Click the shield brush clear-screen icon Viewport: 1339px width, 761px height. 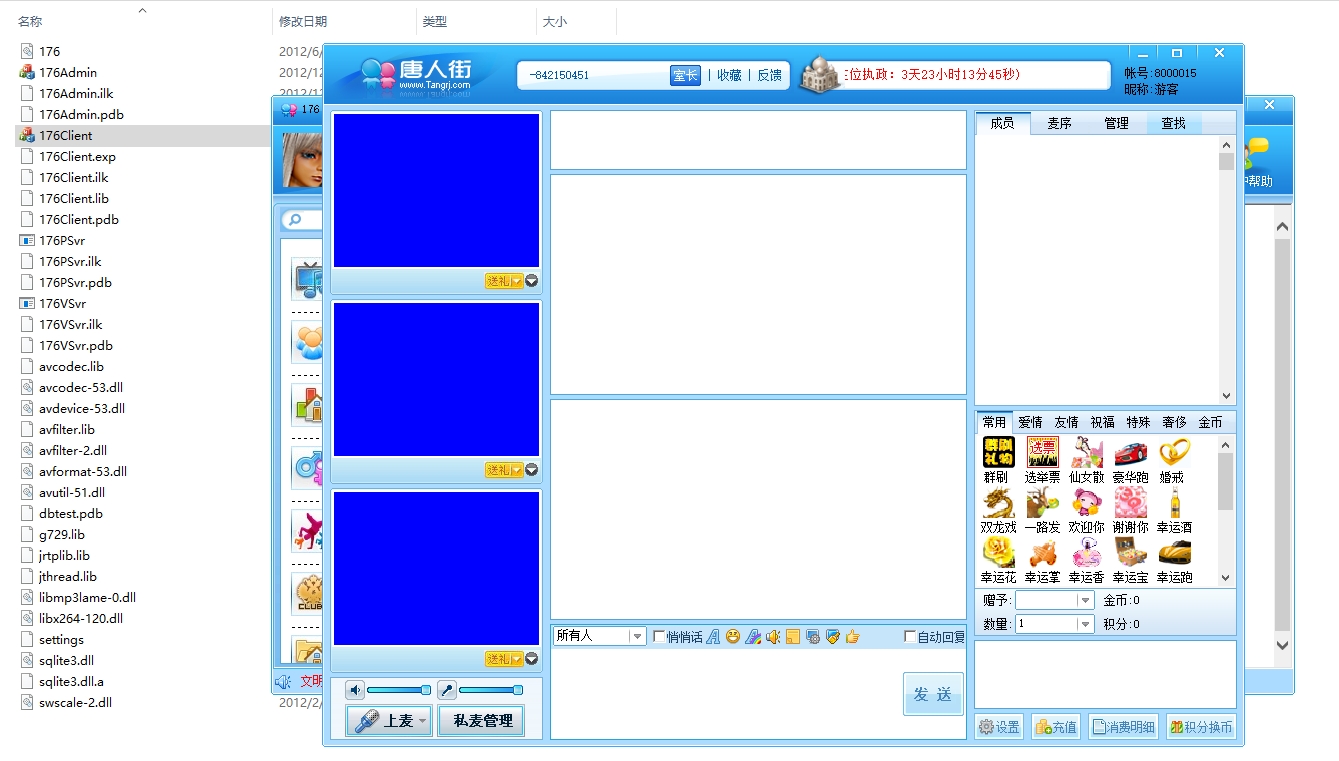pos(832,636)
